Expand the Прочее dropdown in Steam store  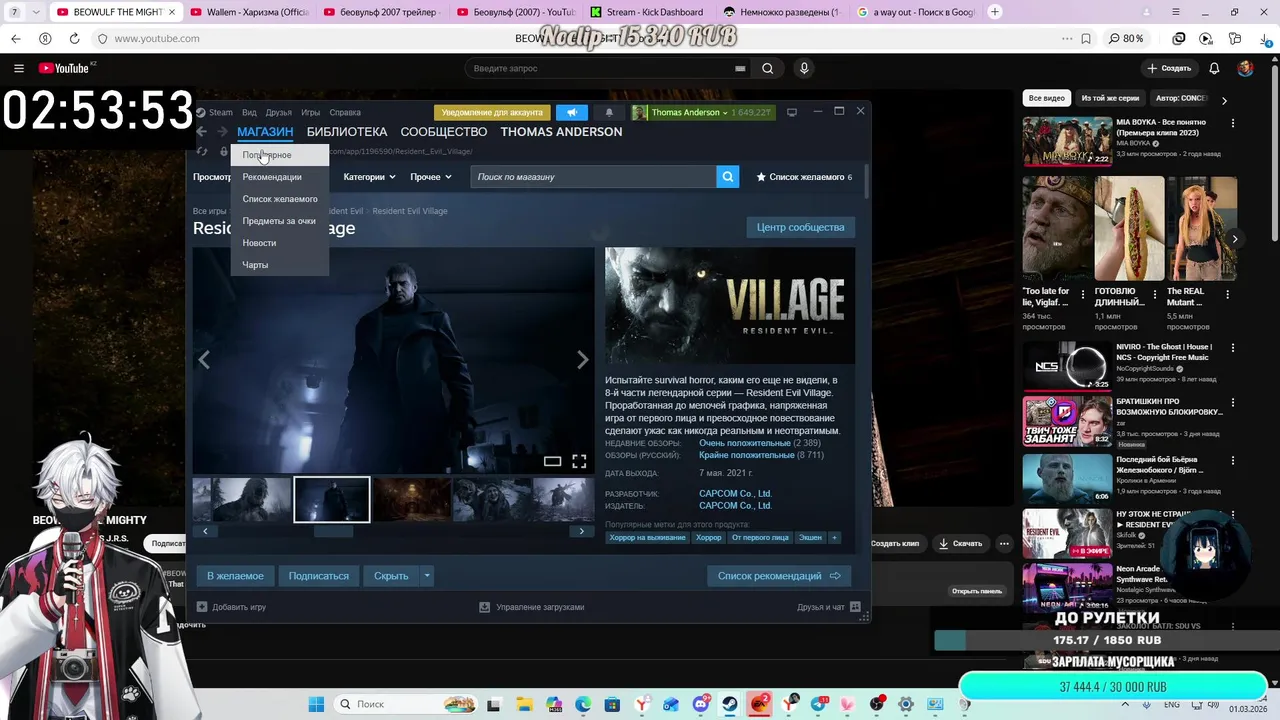(431, 177)
